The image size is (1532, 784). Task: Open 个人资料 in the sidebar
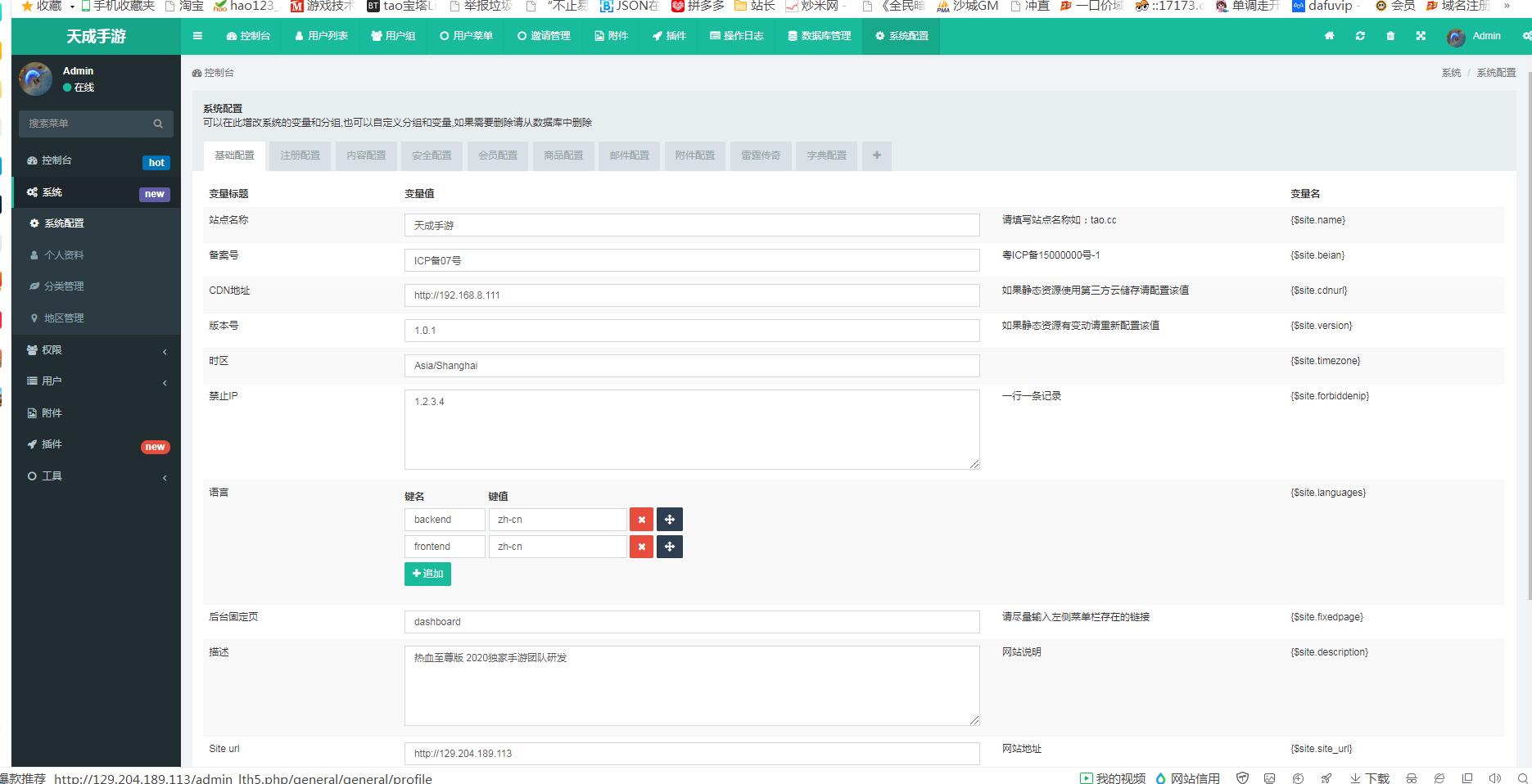tap(64, 255)
